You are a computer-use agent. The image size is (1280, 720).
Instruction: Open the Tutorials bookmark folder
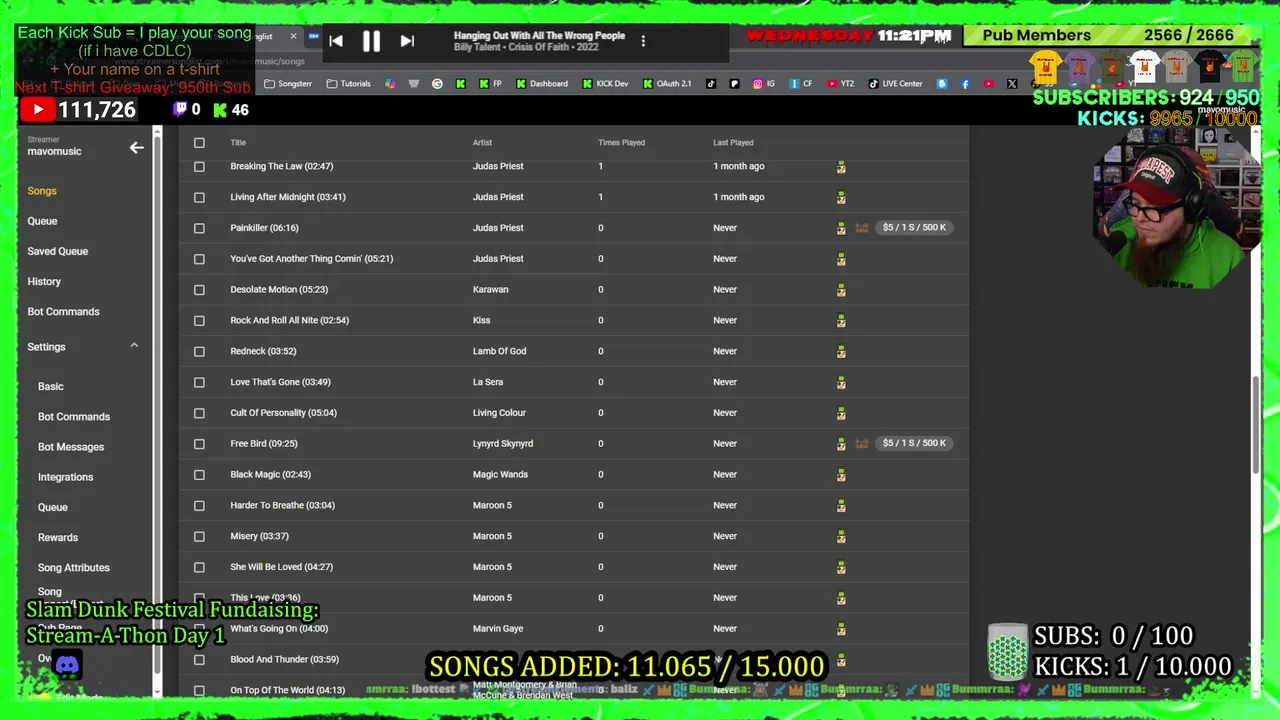click(x=349, y=84)
